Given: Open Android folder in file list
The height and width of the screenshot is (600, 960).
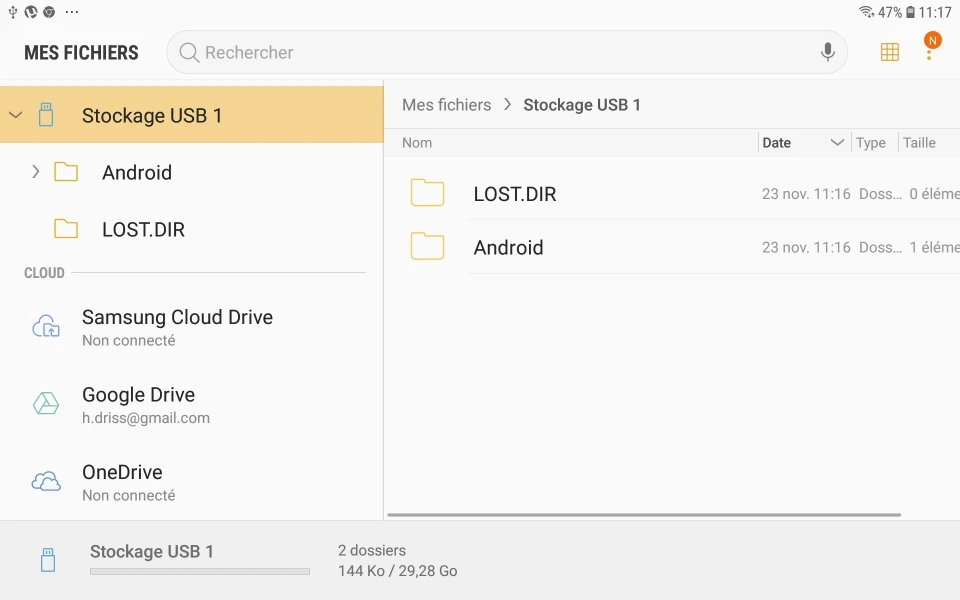Looking at the screenshot, I should tap(672, 247).
